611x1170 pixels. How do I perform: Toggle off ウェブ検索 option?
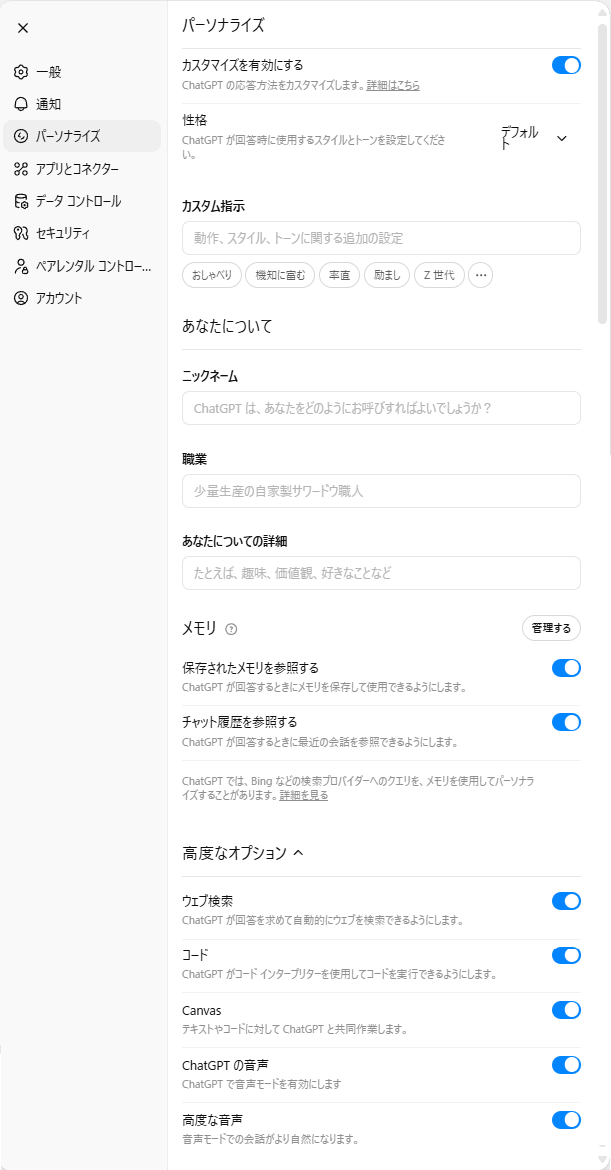(566, 901)
